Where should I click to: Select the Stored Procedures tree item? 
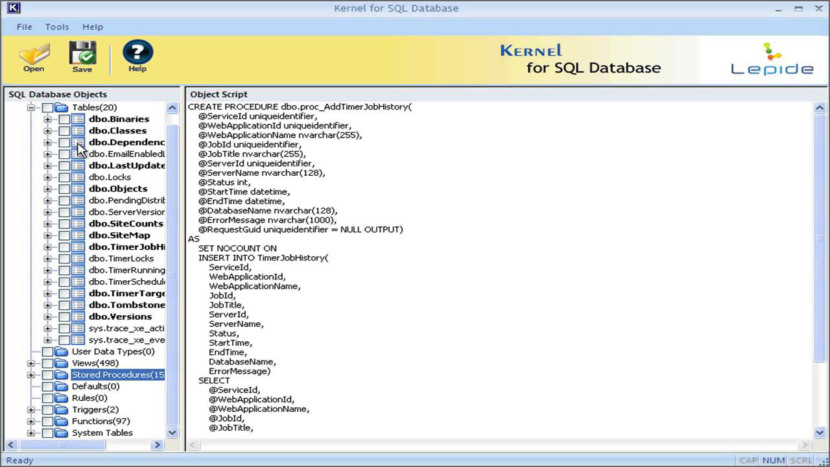tap(118, 375)
